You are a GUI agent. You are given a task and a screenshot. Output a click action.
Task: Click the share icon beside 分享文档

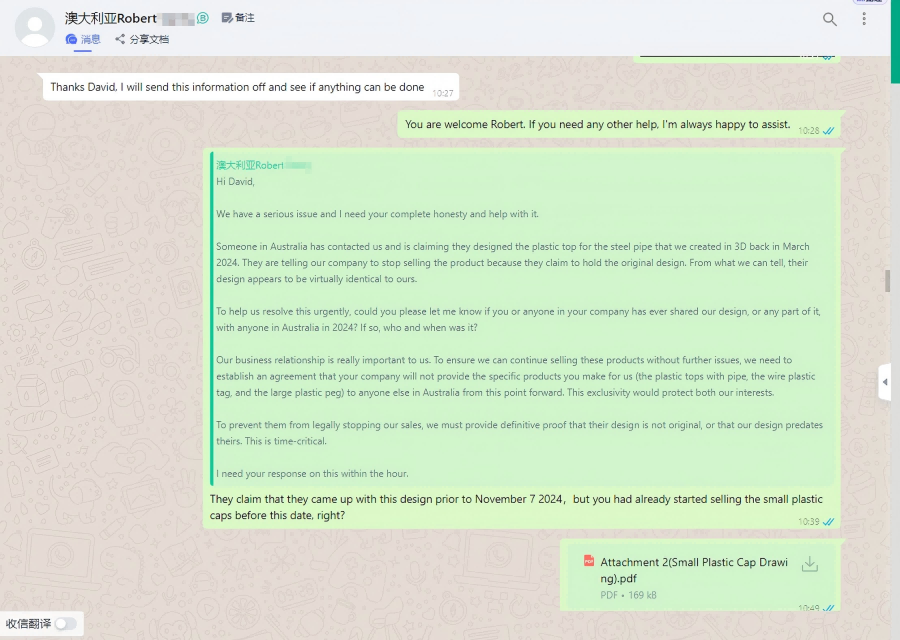click(120, 39)
